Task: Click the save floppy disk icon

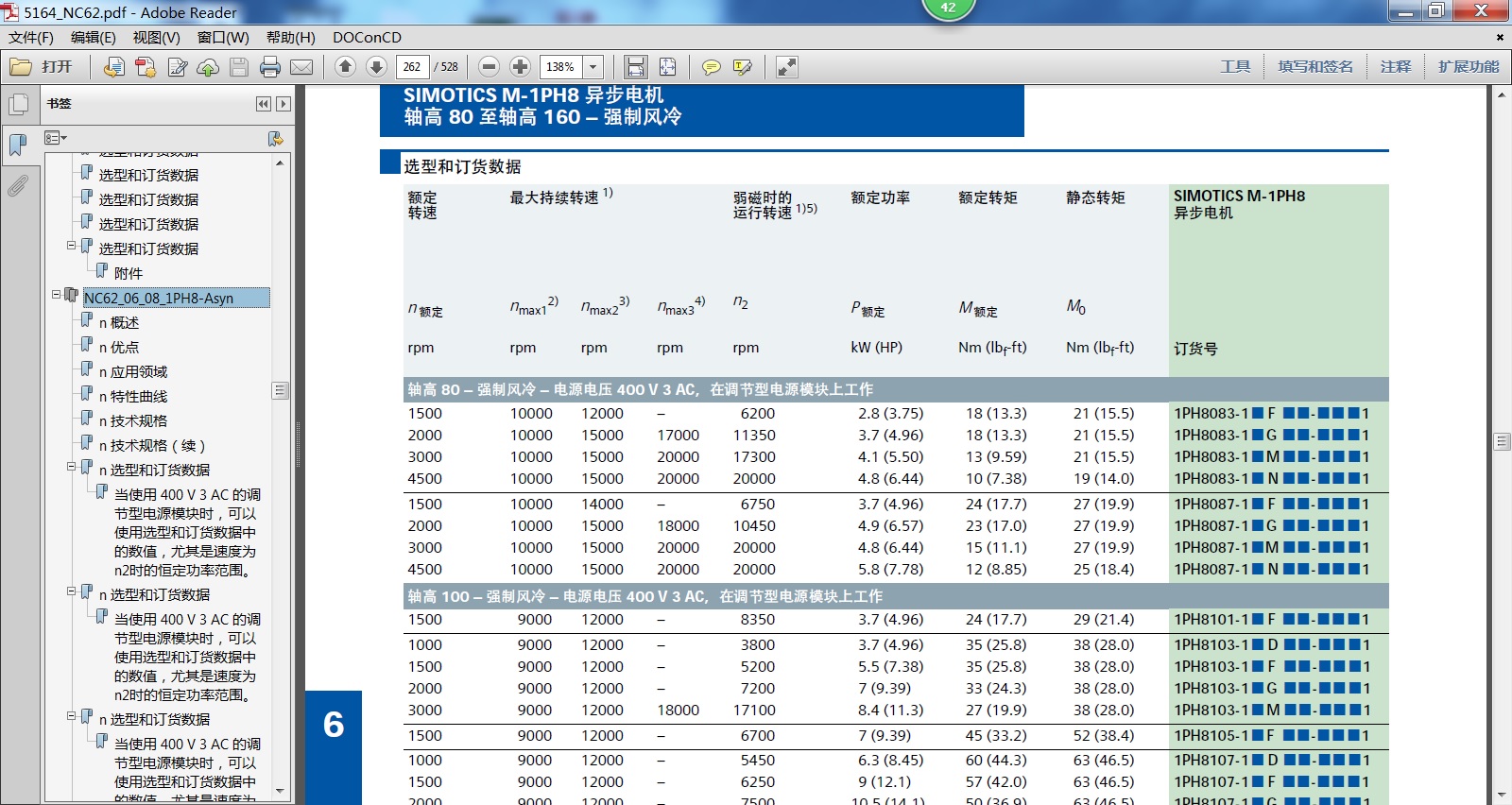Action: coord(239,67)
